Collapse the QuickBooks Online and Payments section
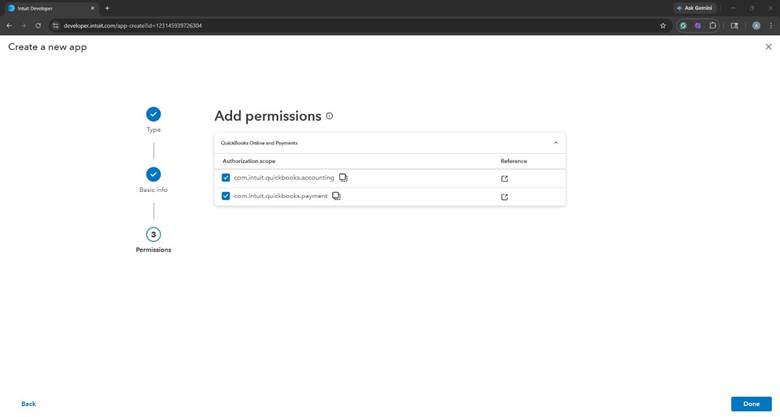780x417 pixels. tap(556, 143)
